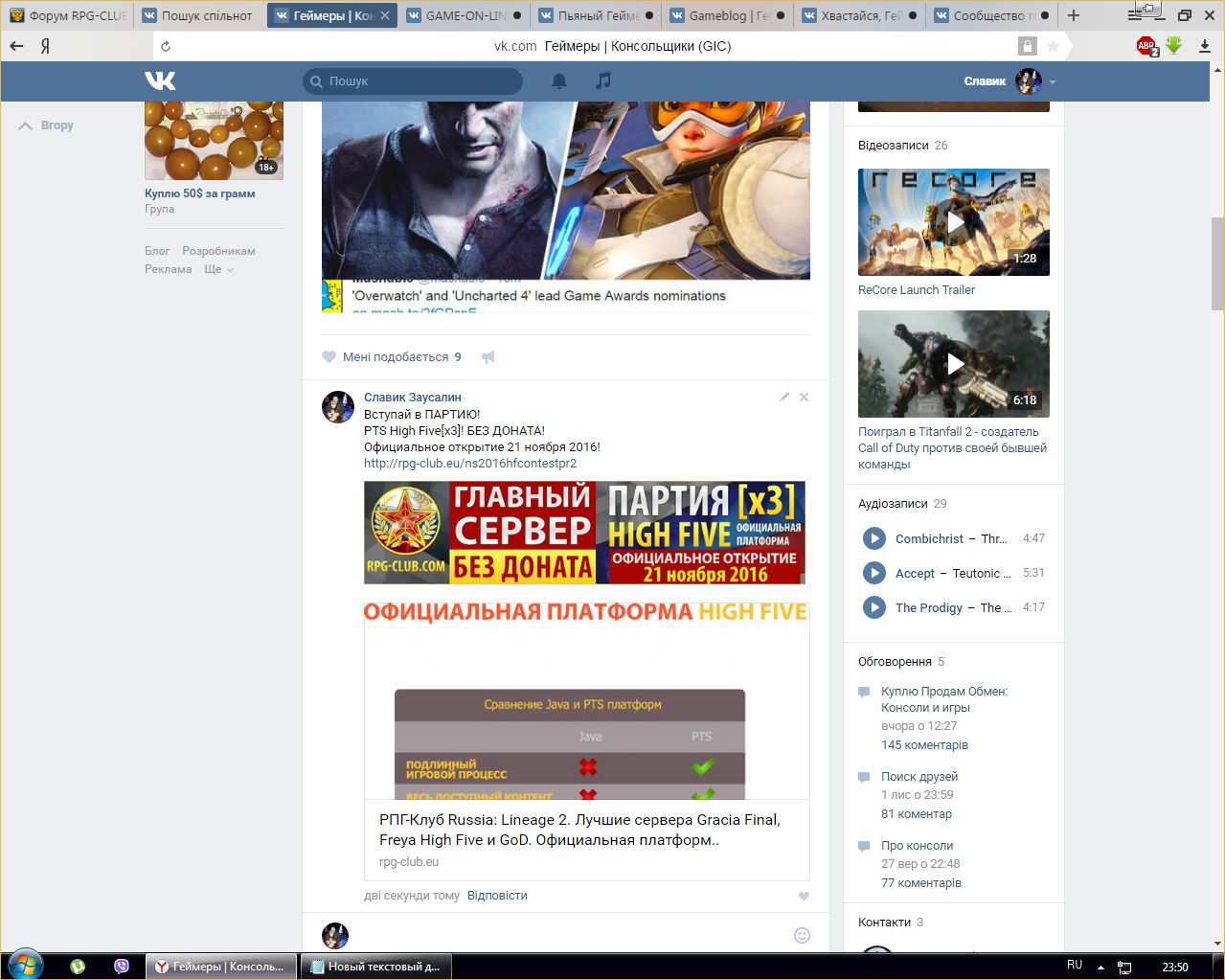The image size is (1225, 980).
Task: Switch to the "Gameblog" tab
Action: click(x=727, y=15)
